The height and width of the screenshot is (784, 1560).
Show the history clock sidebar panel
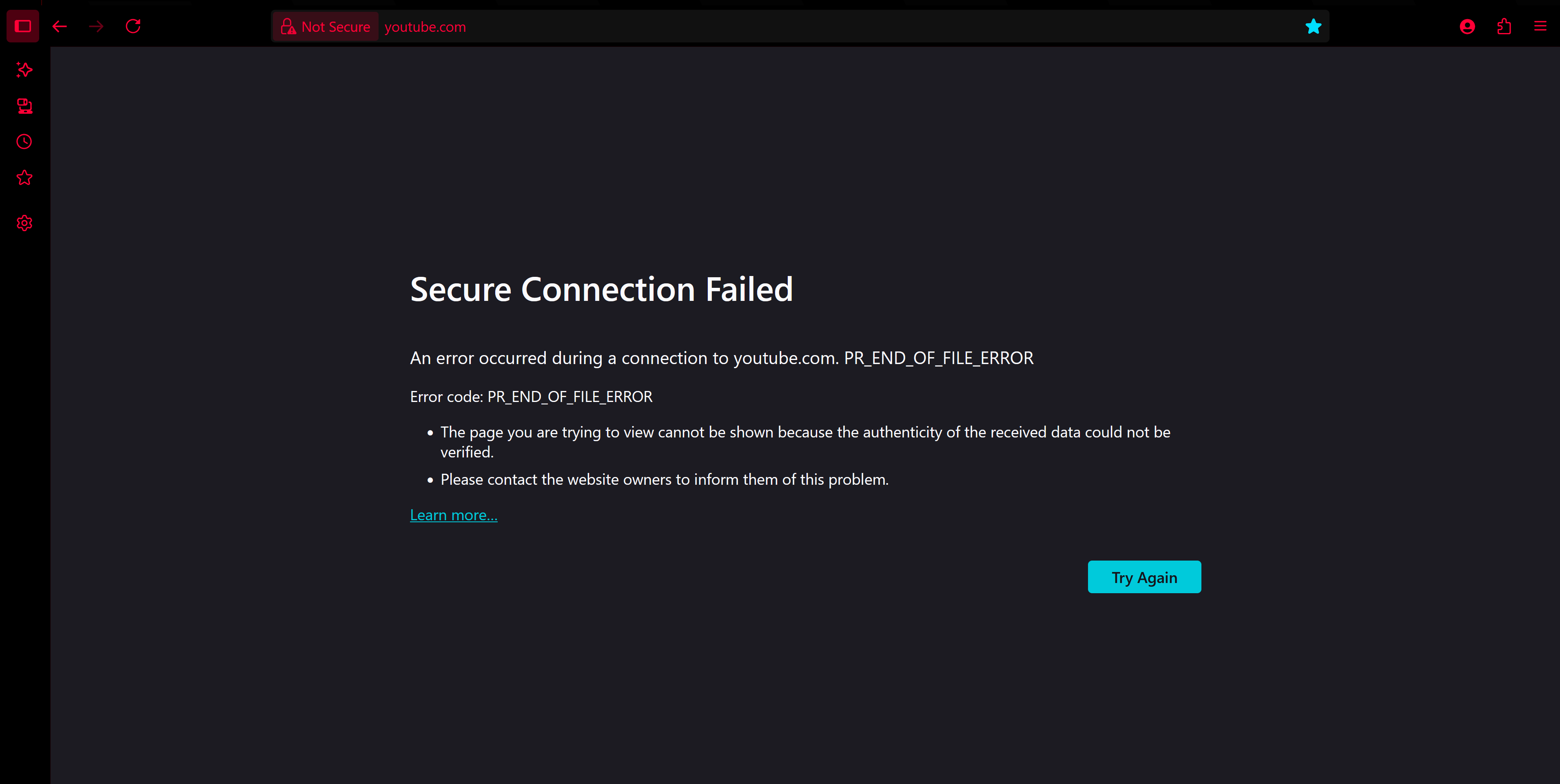24,141
